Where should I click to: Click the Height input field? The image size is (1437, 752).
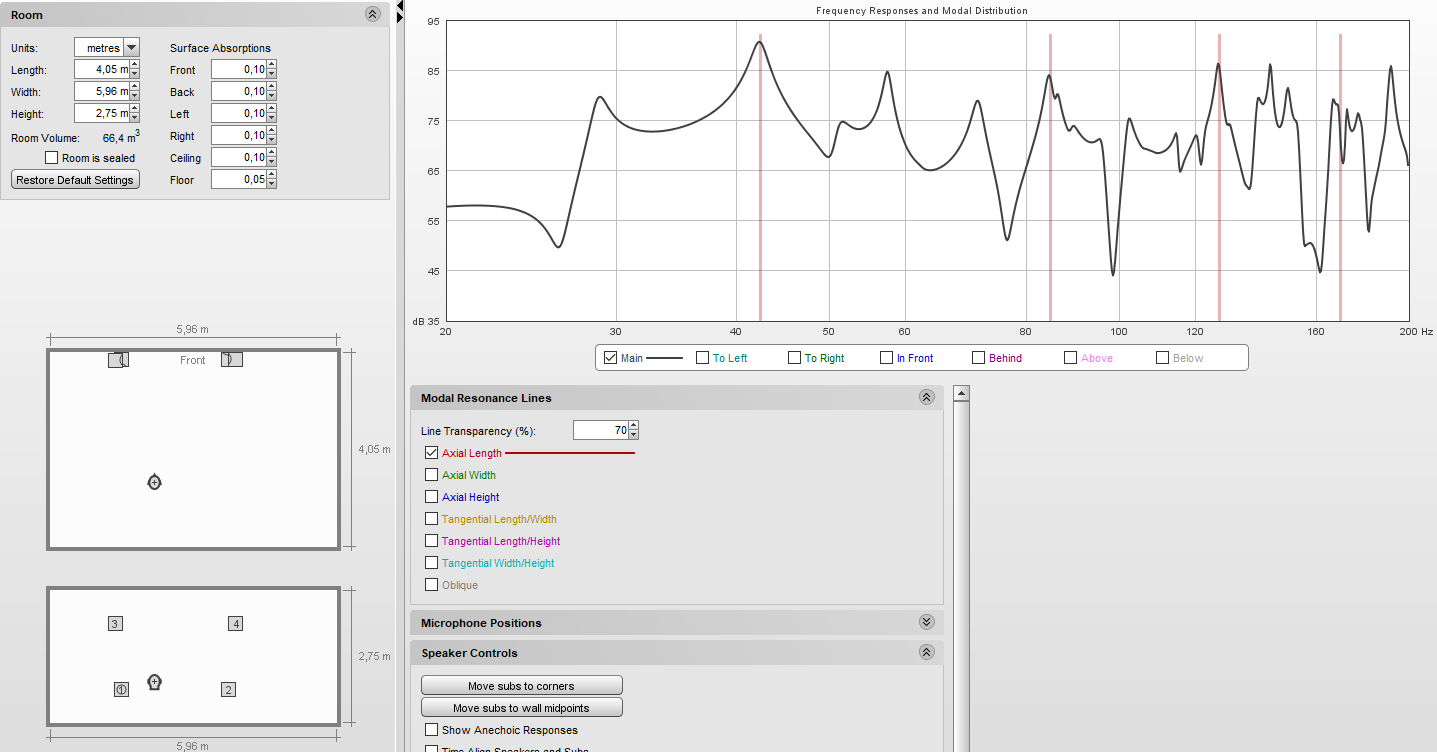pos(102,114)
